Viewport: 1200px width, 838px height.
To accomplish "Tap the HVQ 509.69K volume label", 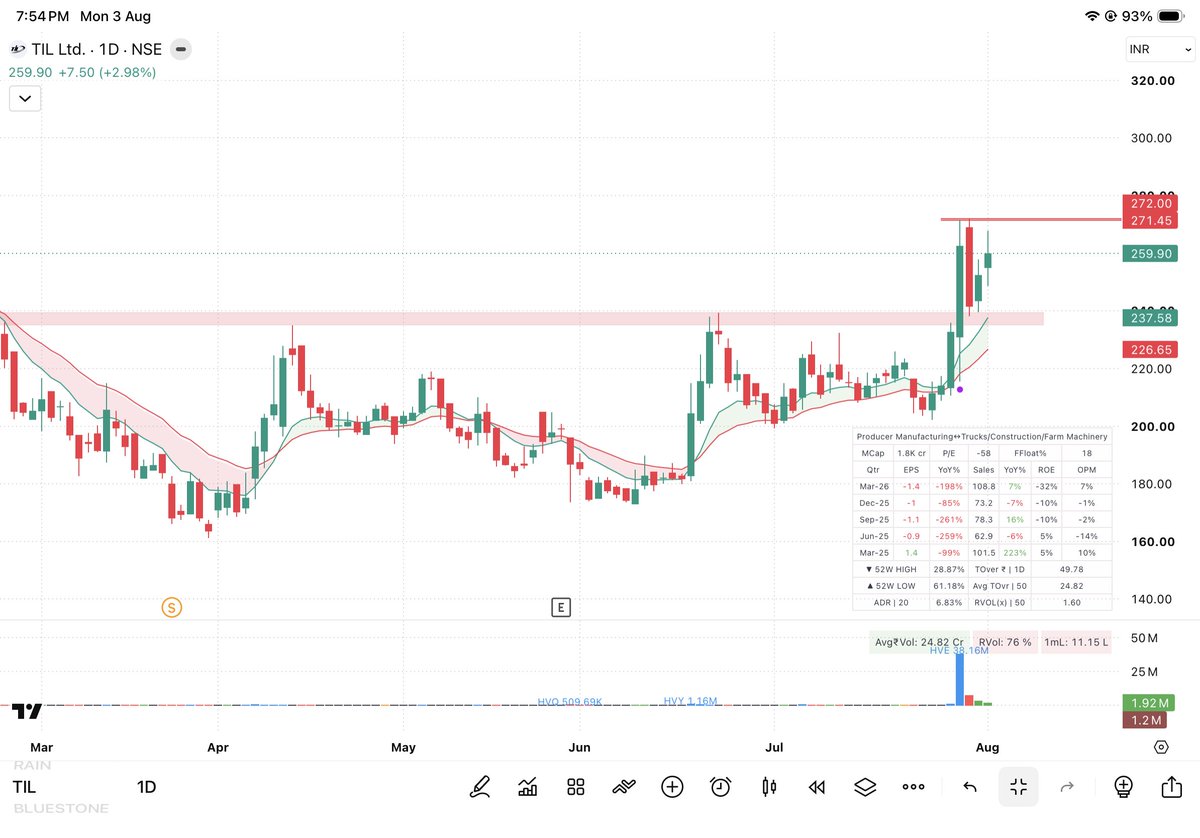I will click(x=570, y=702).
